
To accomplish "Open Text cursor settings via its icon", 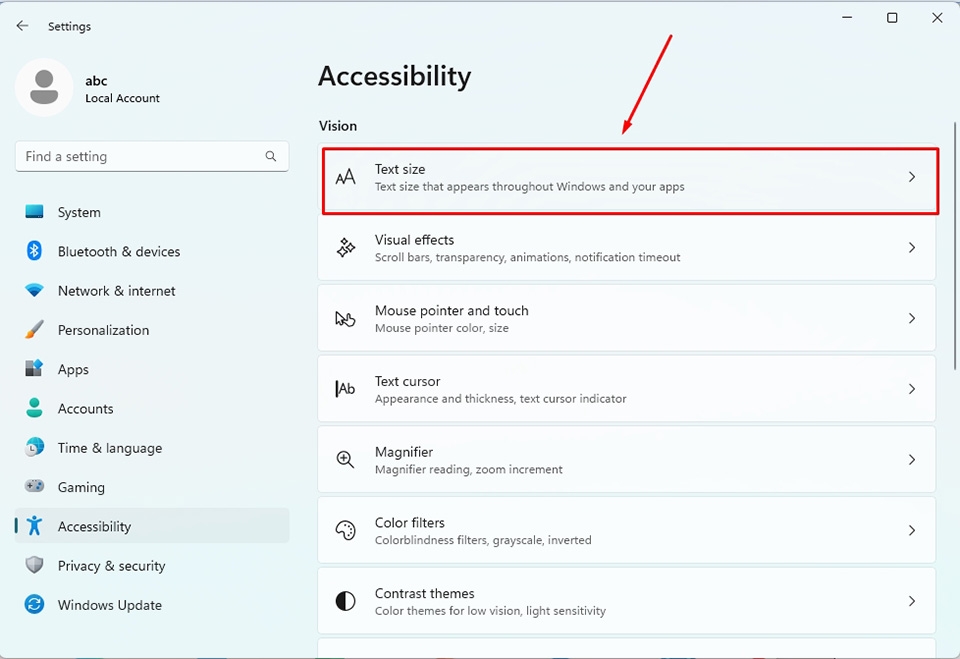I will 345,388.
